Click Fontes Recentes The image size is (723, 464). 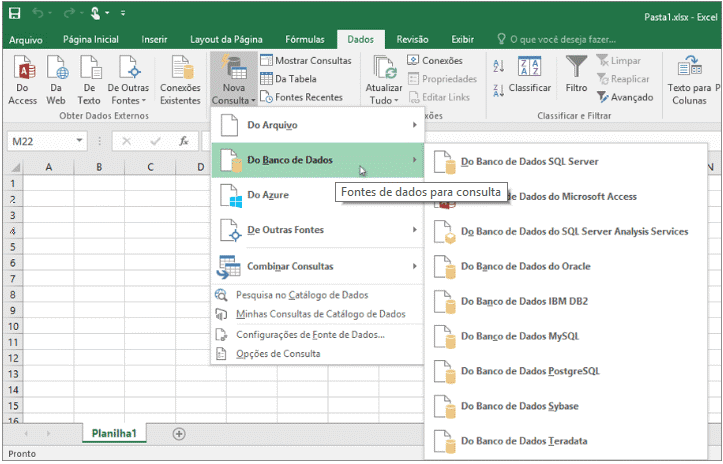click(x=302, y=97)
